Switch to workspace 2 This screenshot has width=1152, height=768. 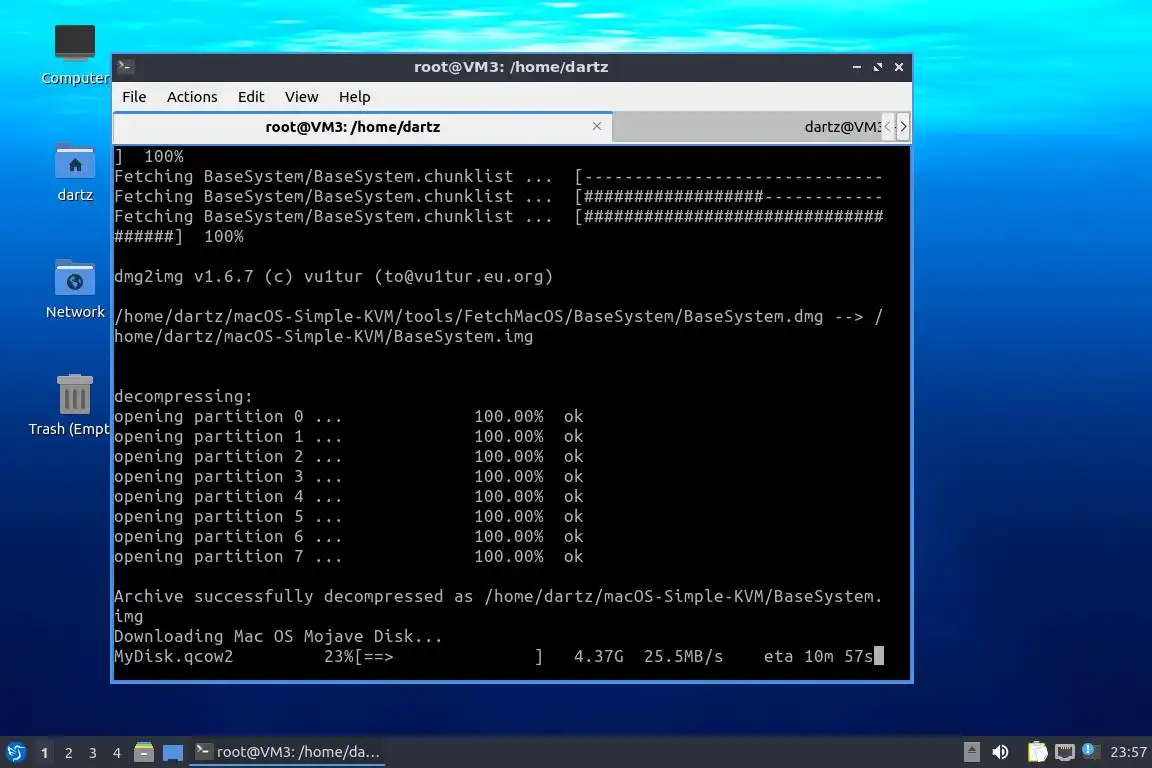[68, 753]
